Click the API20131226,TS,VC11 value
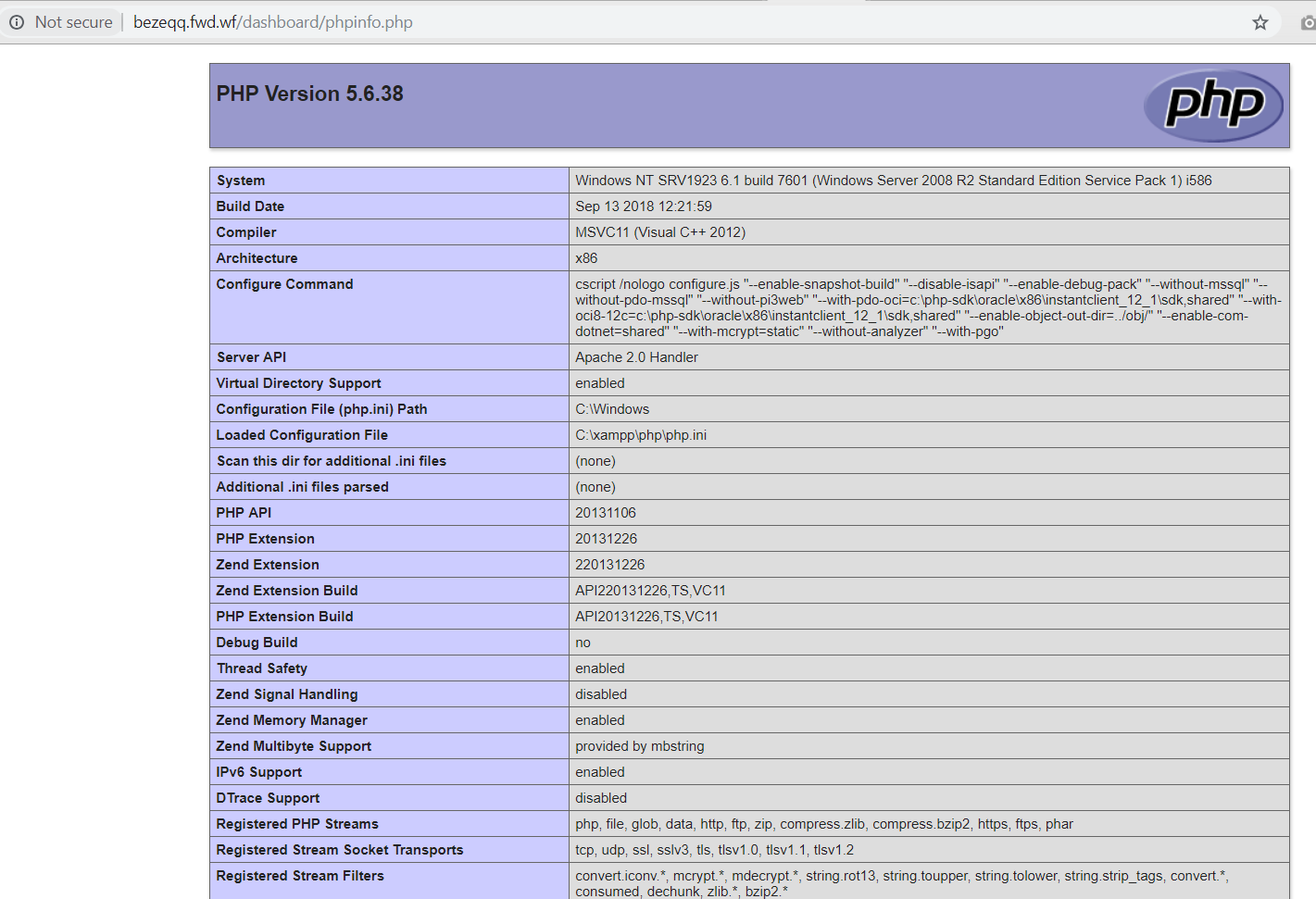1316x899 pixels. (646, 617)
